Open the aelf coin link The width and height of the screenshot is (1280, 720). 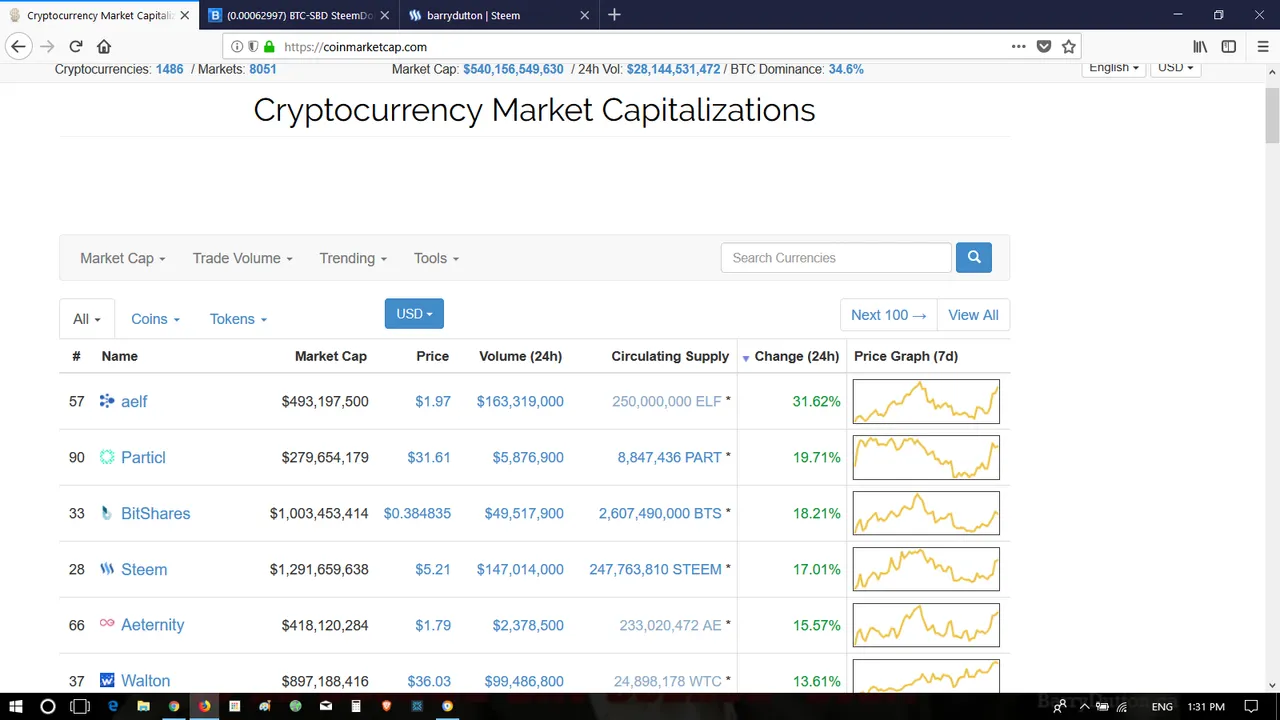pyautogui.click(x=134, y=401)
